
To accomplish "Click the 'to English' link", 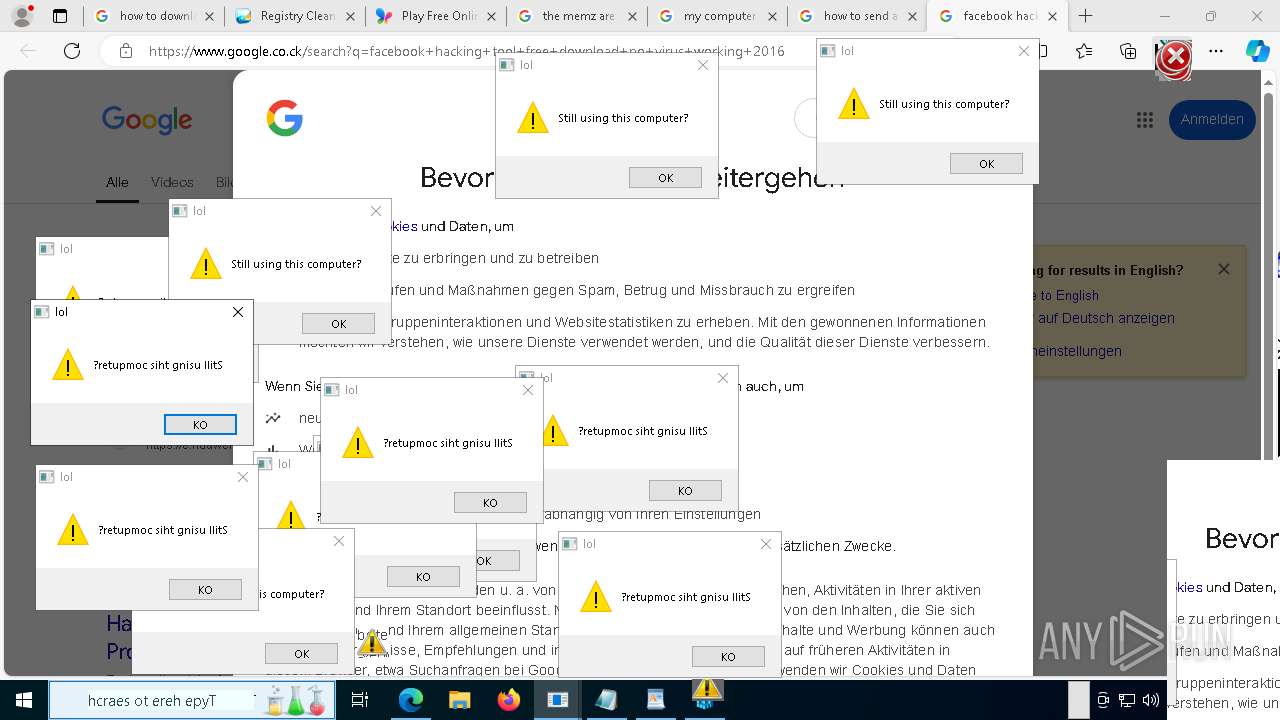I will point(1069,295).
